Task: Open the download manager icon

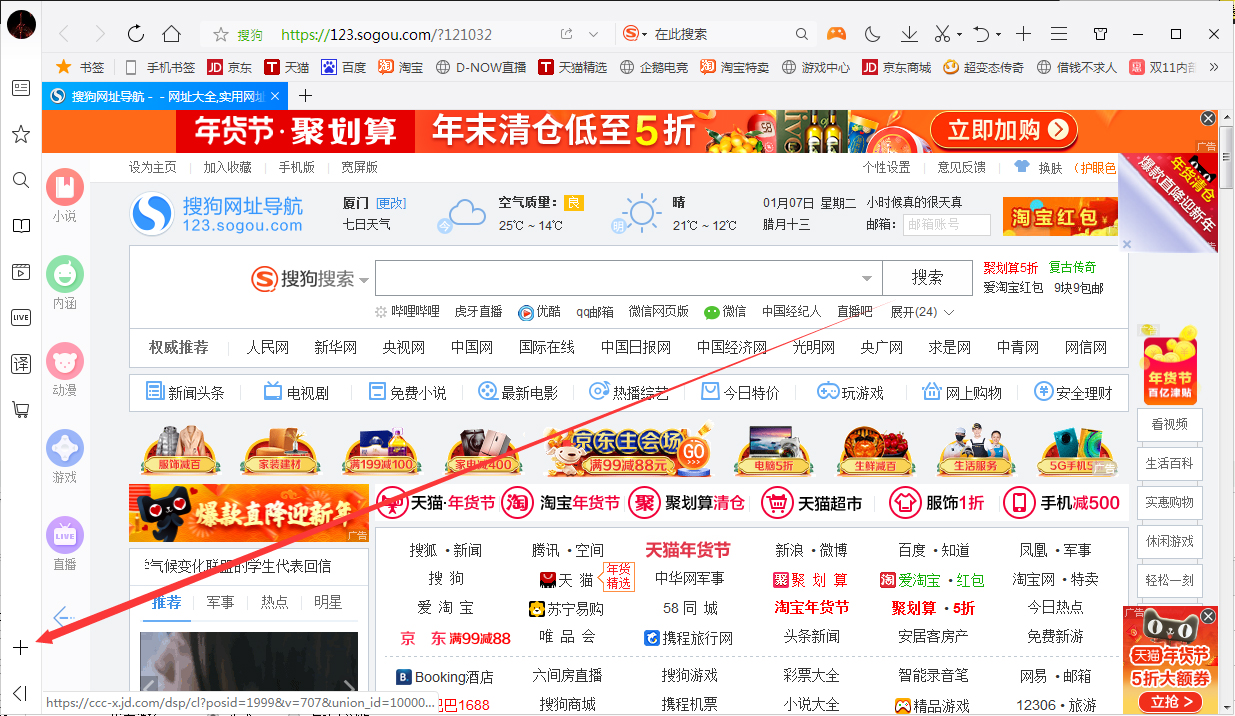Action: point(908,33)
